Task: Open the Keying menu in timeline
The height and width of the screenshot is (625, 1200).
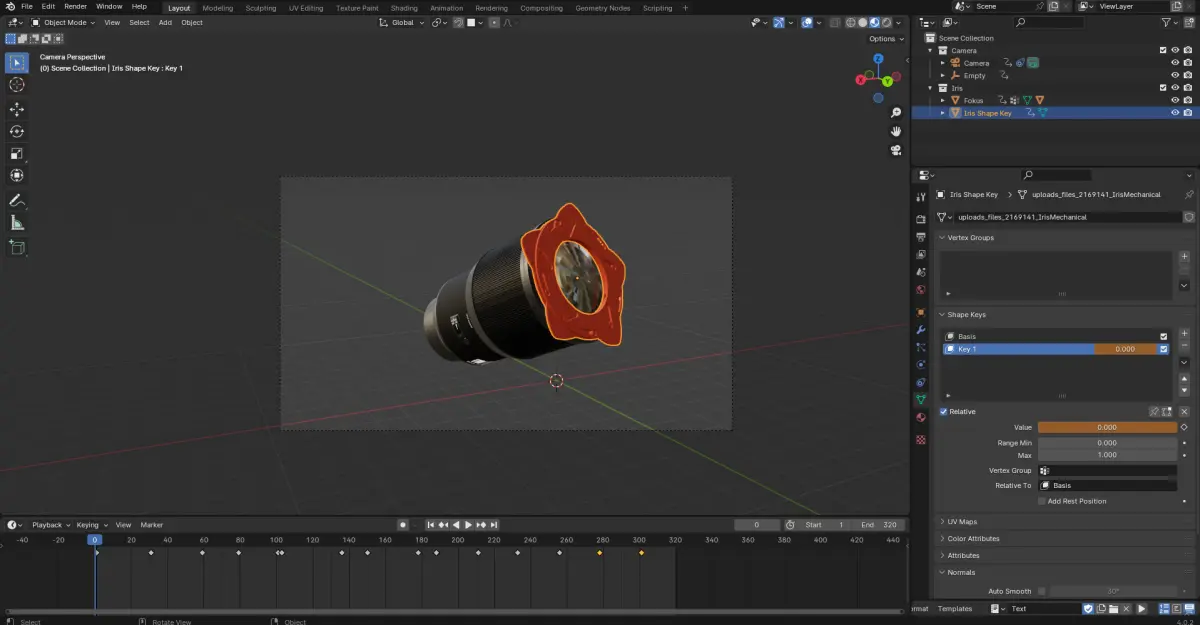Action: pyautogui.click(x=91, y=525)
